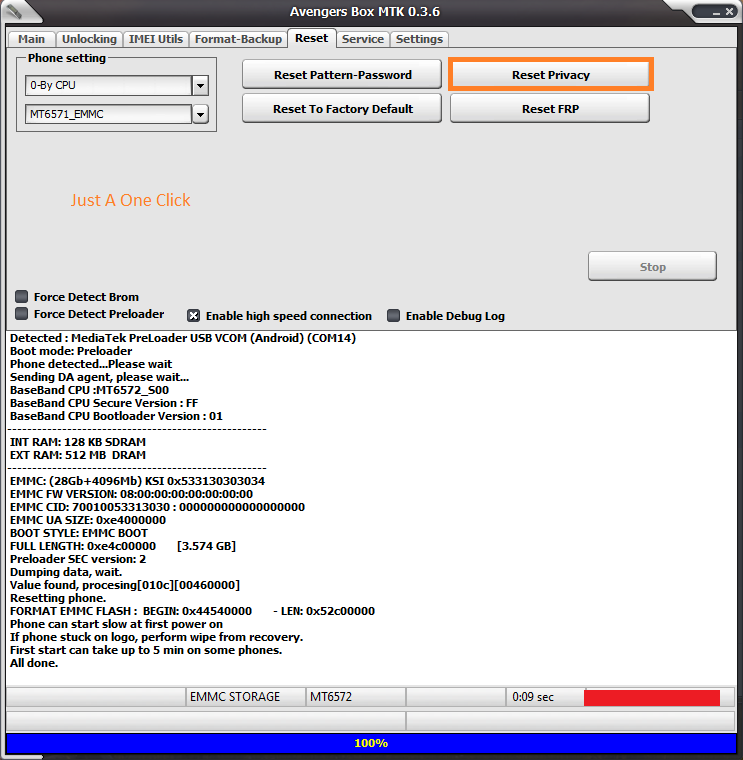Click the 'BaseBand CPU :MT6572_S00' log line

click(x=89, y=390)
